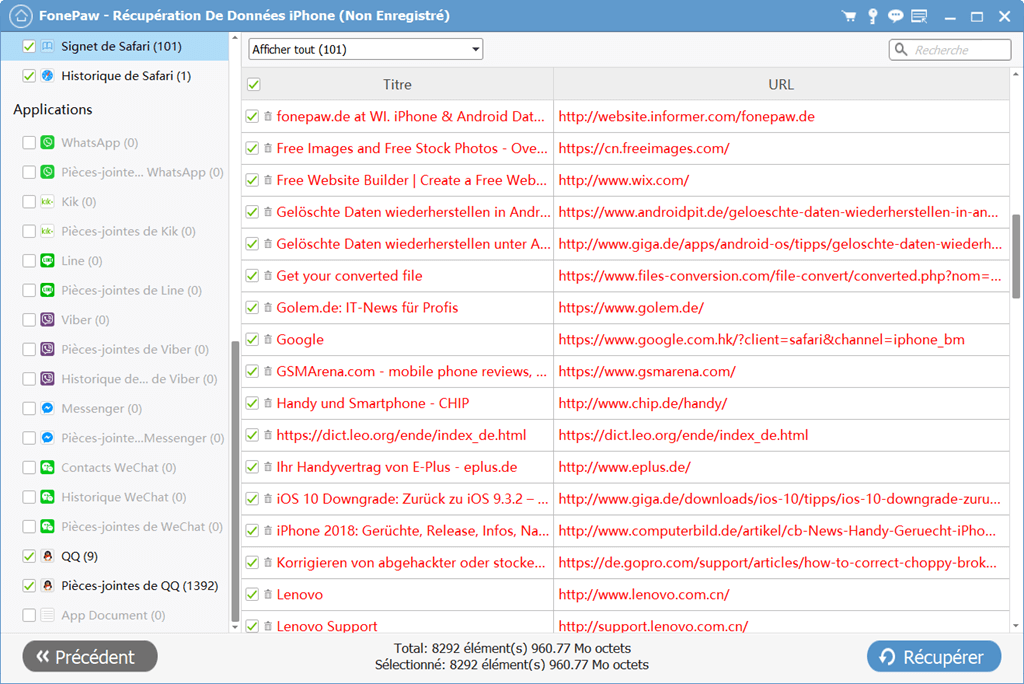Select Messenger (0) category
Screen dimensions: 1024x684
pos(102,408)
